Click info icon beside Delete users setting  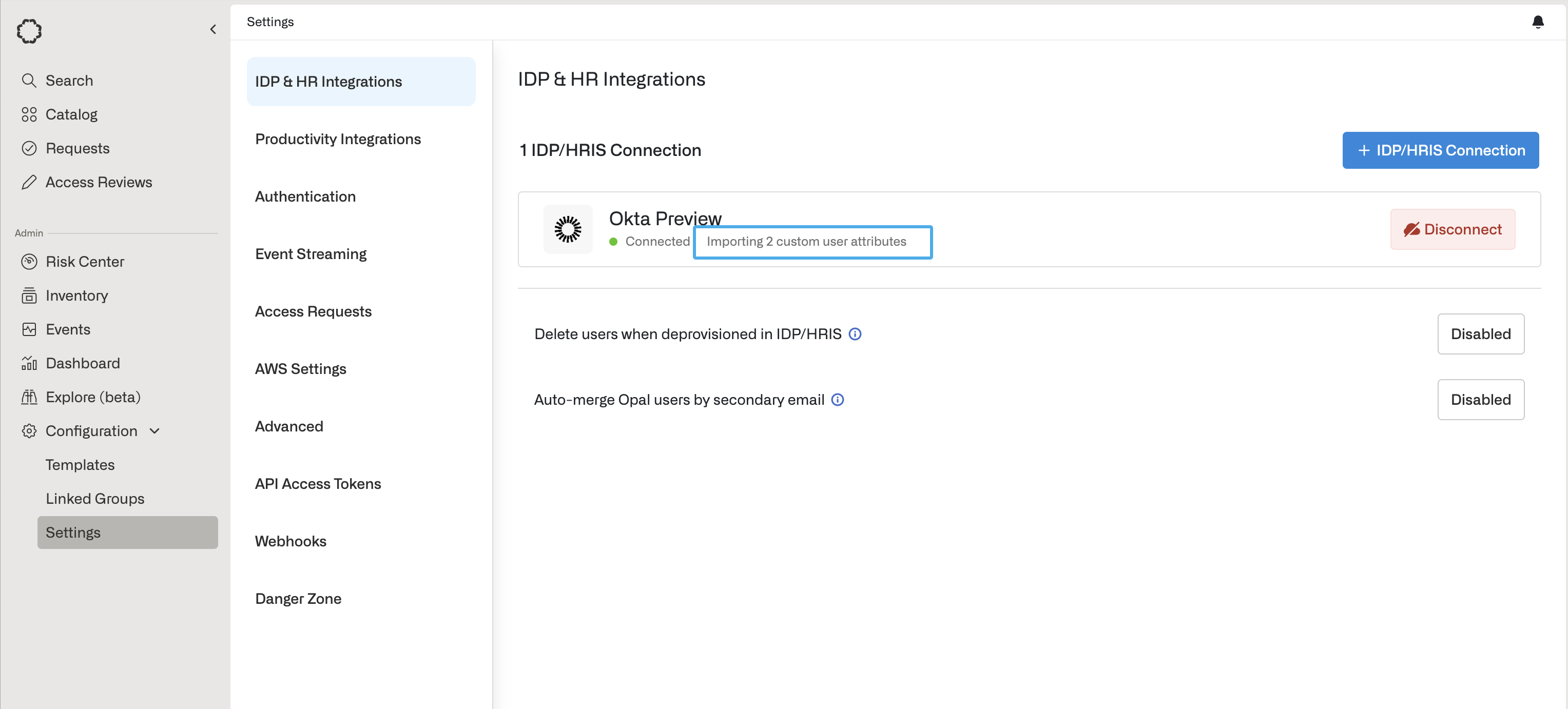(x=855, y=334)
